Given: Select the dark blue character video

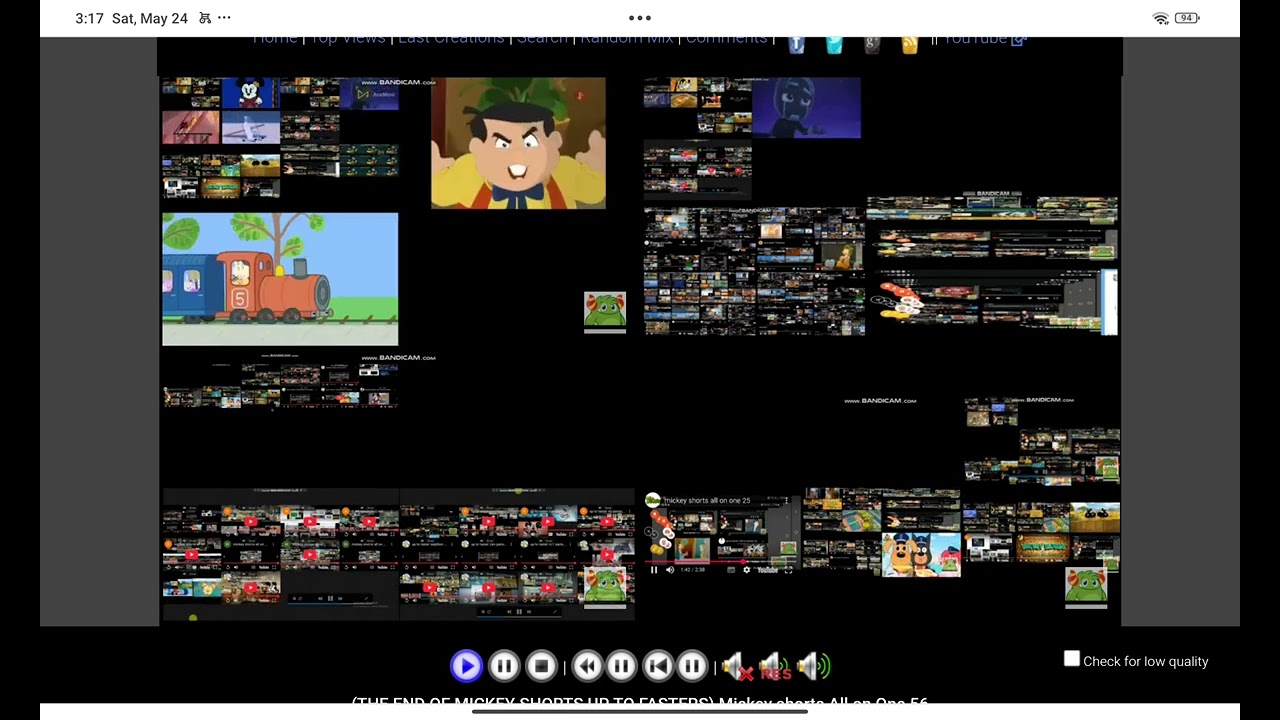Looking at the screenshot, I should [x=806, y=108].
